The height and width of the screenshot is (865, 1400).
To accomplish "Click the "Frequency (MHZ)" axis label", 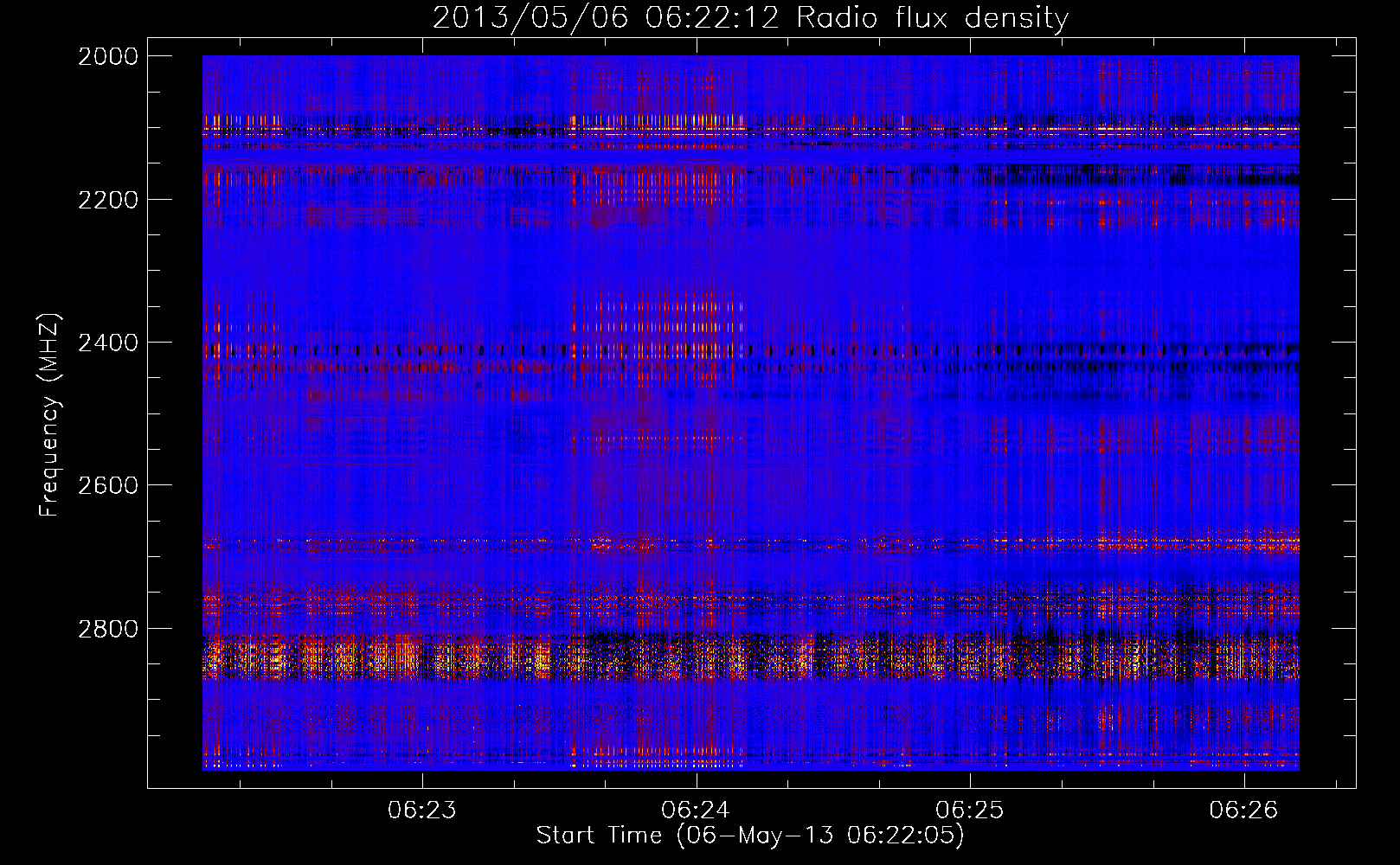I will point(49,415).
